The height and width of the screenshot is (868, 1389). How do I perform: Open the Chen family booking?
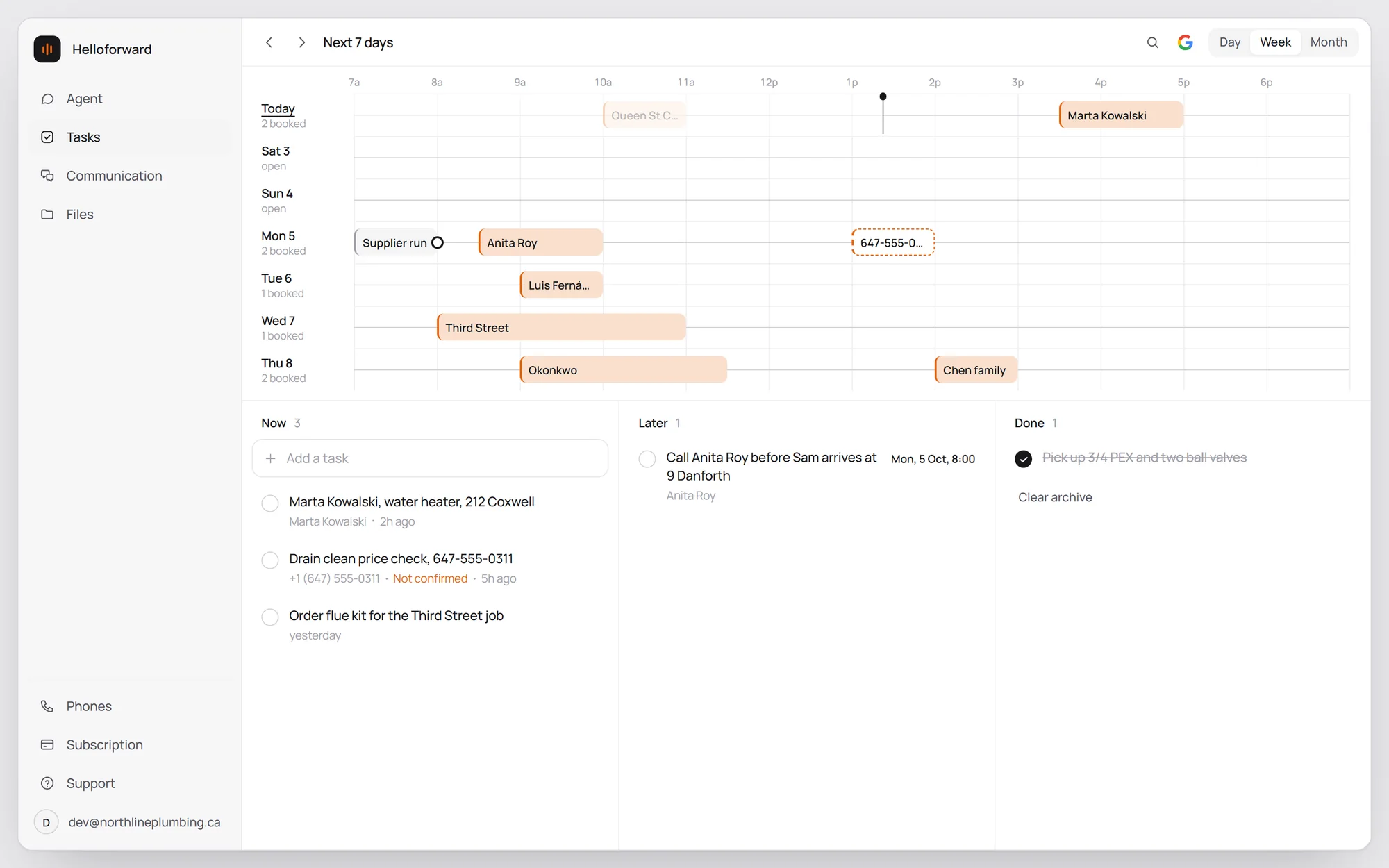[976, 369]
